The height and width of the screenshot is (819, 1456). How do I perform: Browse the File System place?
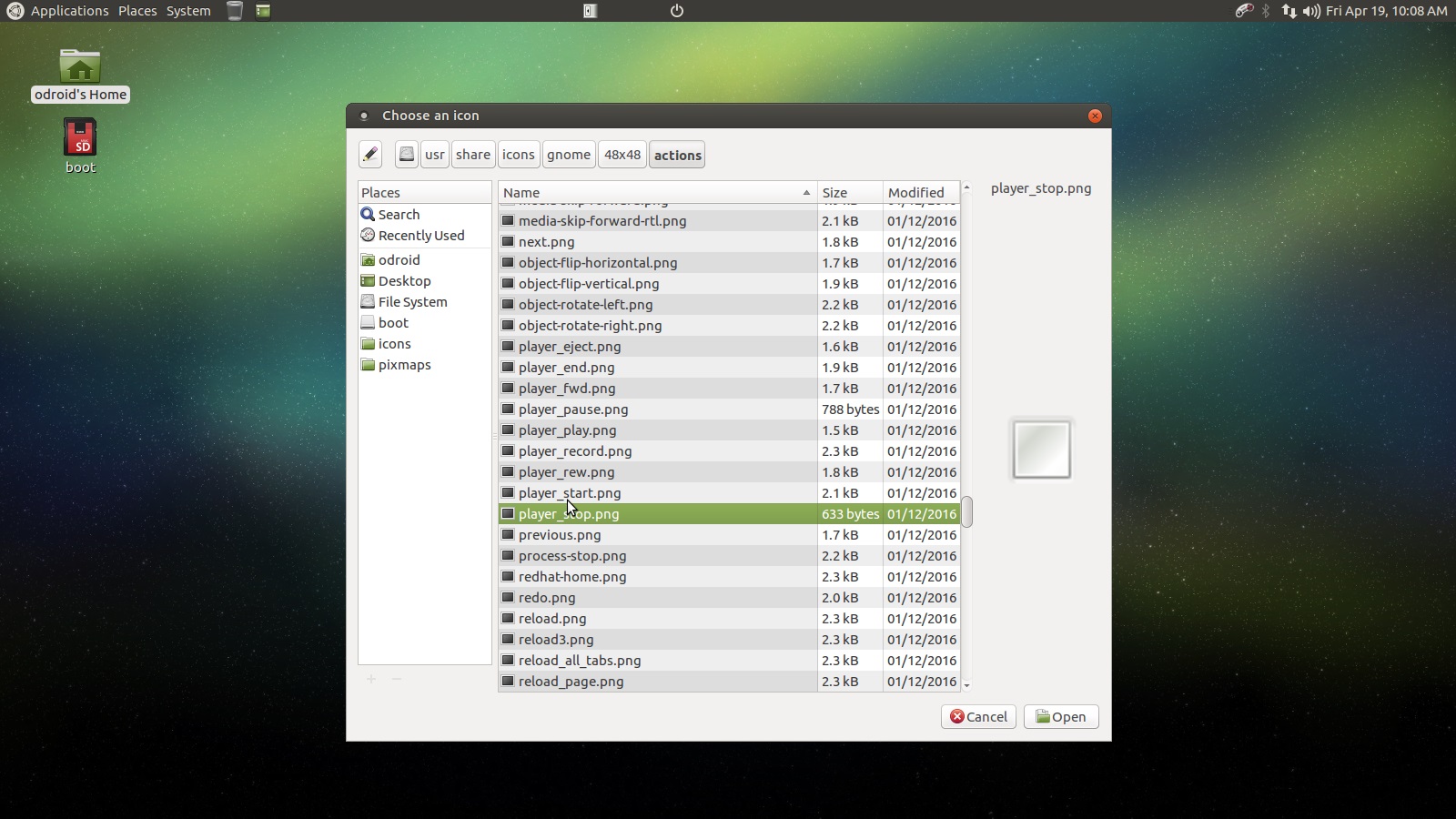(412, 301)
